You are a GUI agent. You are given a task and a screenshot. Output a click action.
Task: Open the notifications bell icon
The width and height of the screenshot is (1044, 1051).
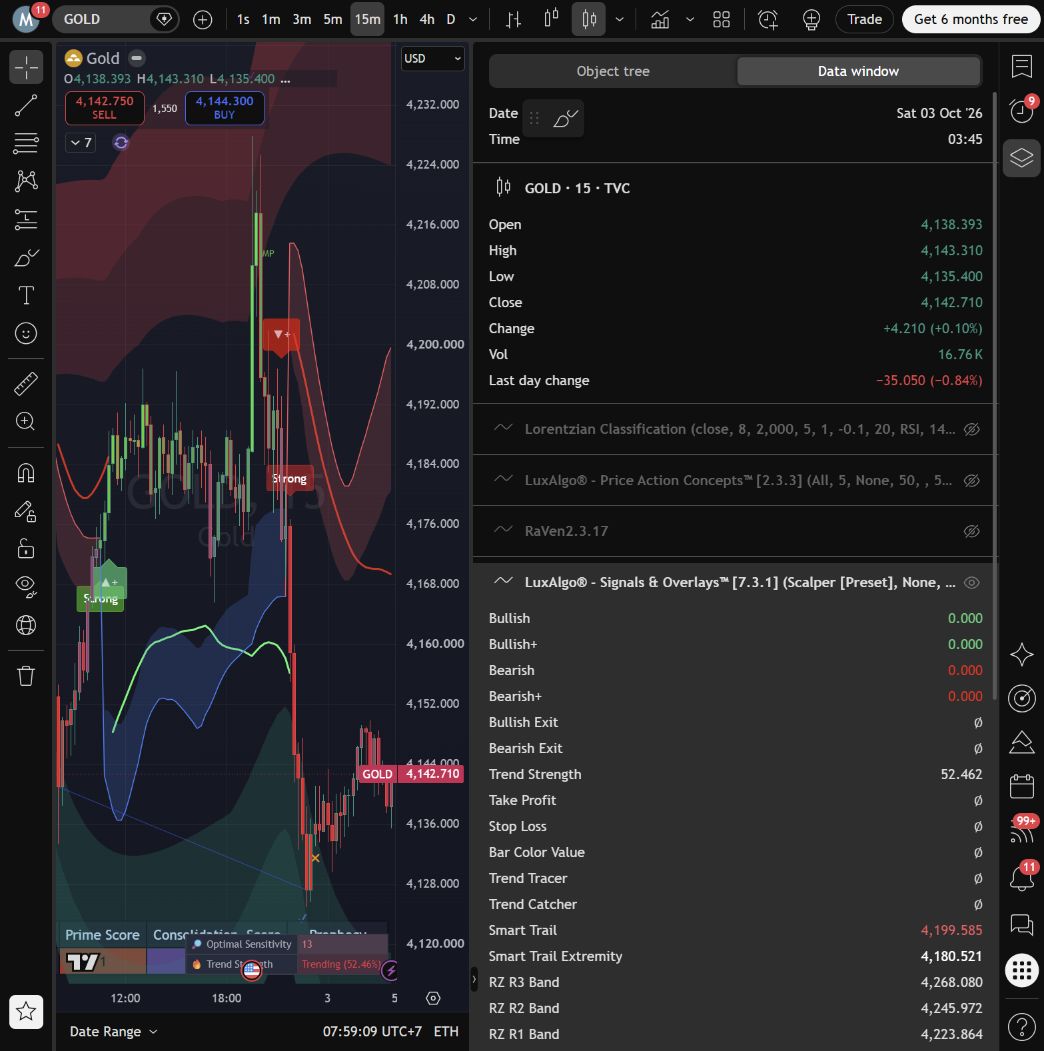[x=1022, y=877]
